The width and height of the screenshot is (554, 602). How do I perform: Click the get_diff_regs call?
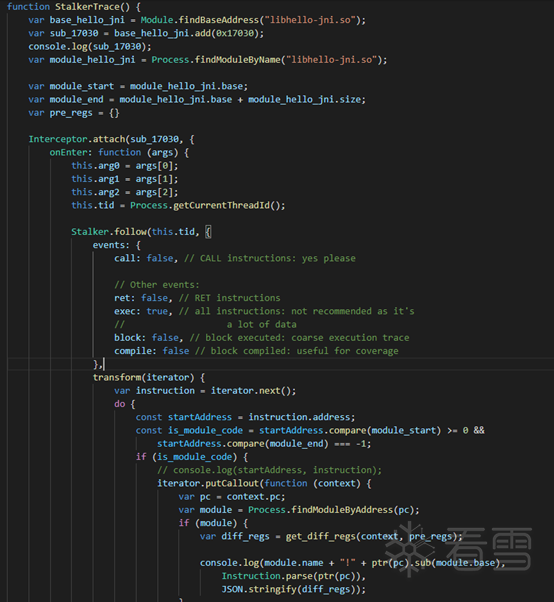371,536
